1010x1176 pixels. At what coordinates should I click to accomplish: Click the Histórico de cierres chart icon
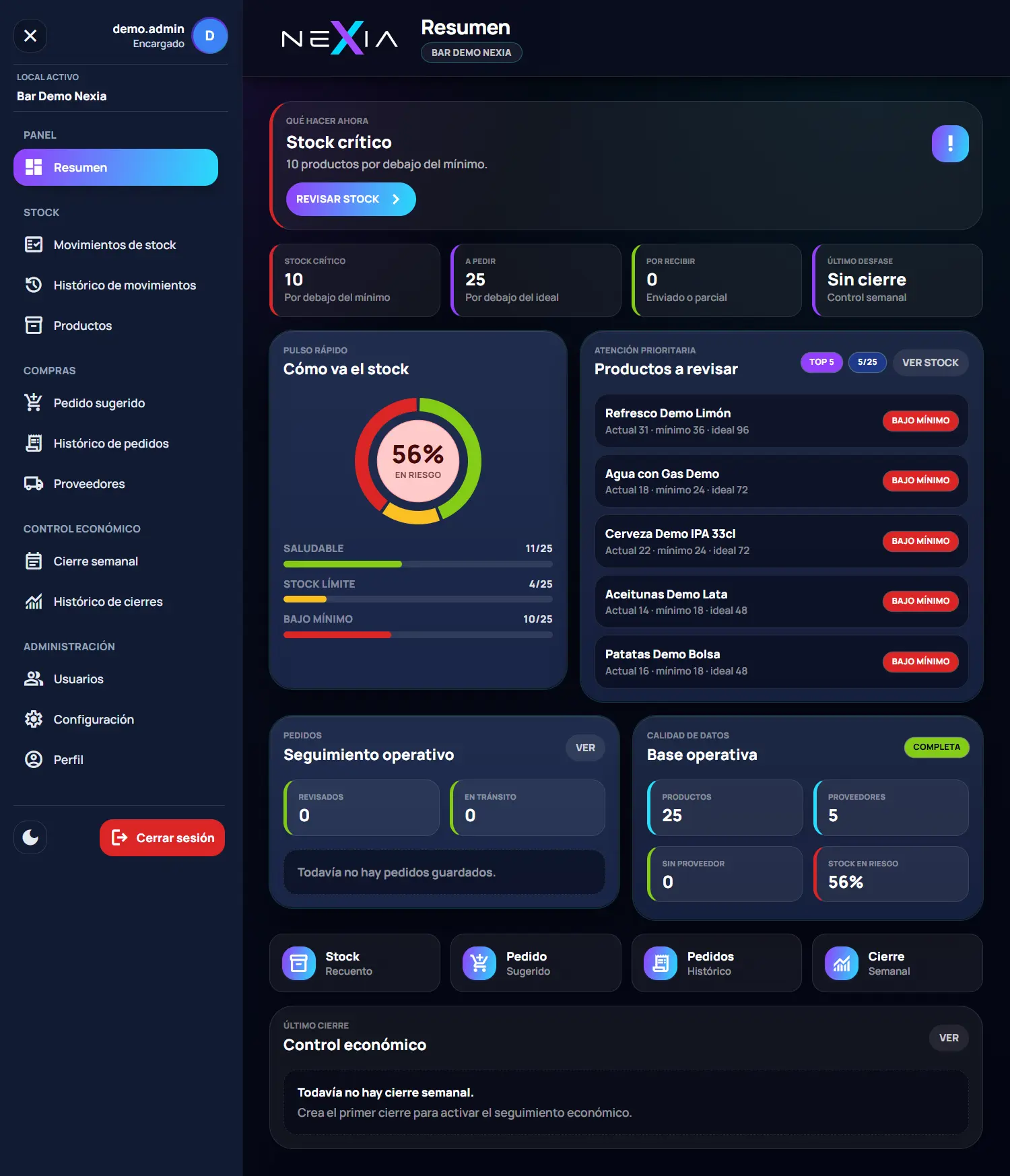(34, 601)
